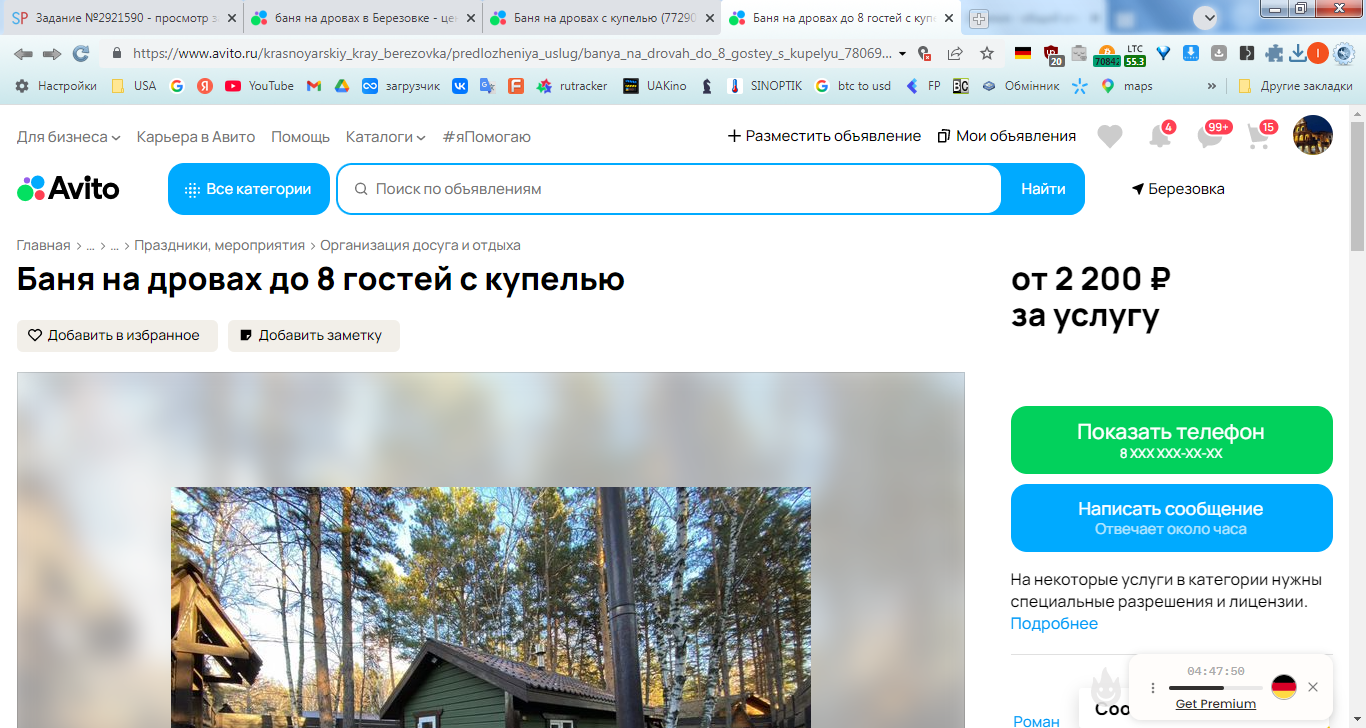Image resolution: width=1366 pixels, height=728 pixels.
Task: Open Google Drive bookmark icon
Action: (341, 86)
